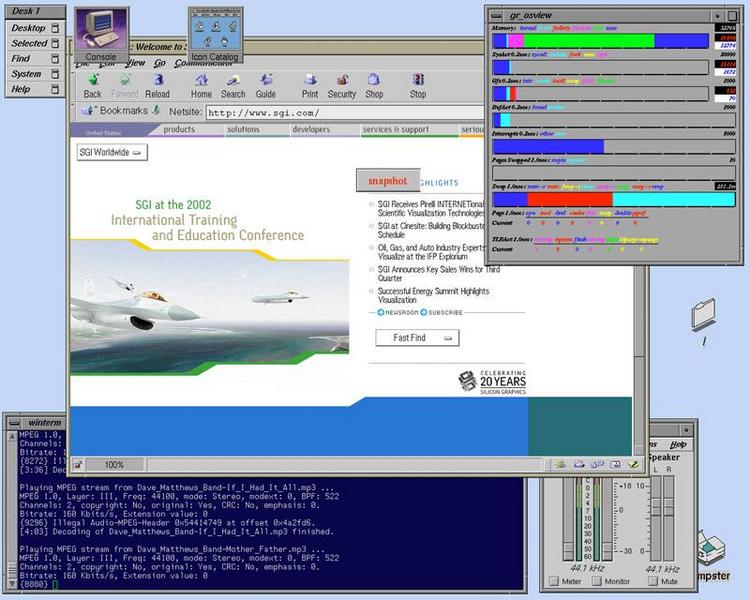
Task: Open 'SGI Announces Key Sales Wins' link
Action: pos(439,274)
